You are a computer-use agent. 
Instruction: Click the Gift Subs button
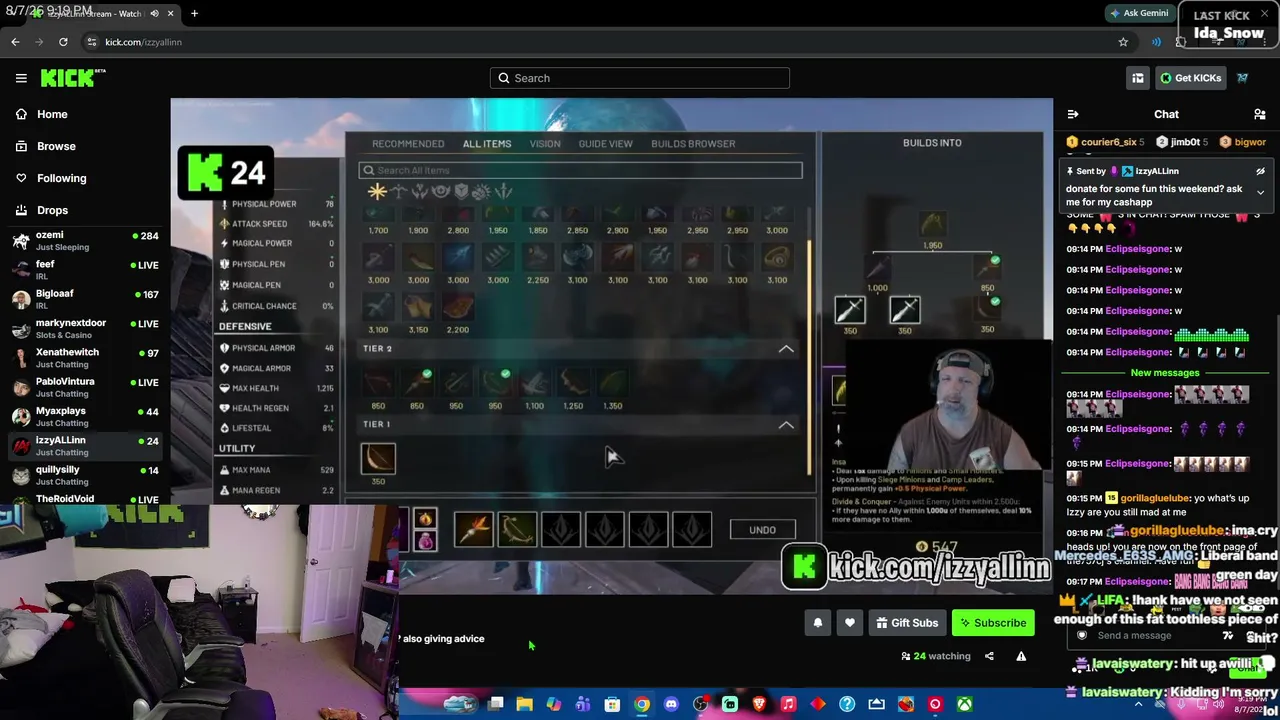point(907,623)
